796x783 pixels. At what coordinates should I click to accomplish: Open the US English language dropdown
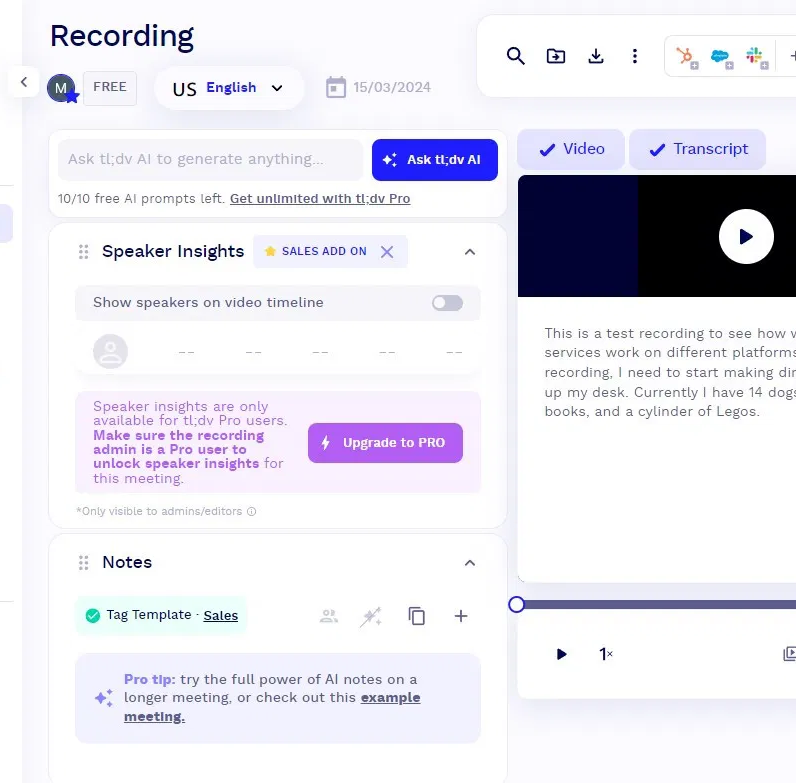[x=229, y=88]
